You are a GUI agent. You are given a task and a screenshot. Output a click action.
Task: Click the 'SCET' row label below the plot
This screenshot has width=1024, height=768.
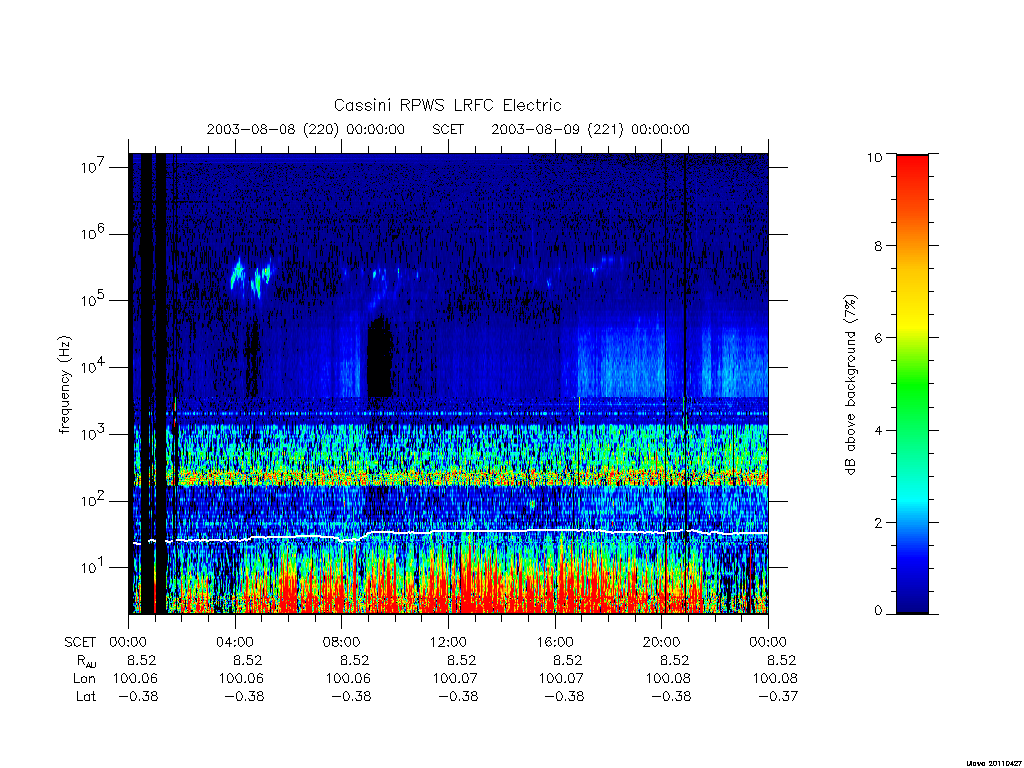tap(80, 642)
